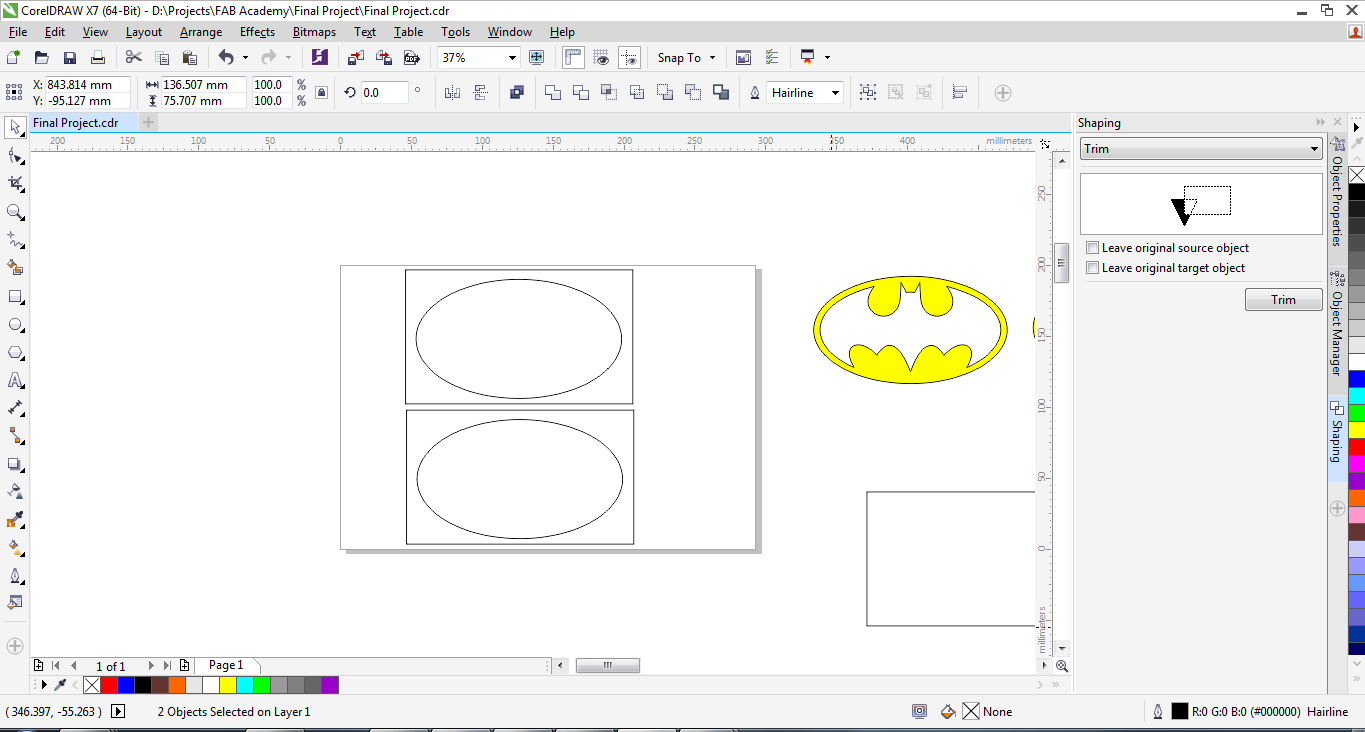1365x732 pixels.
Task: Open the Hairline outline width dropdown
Action: click(x=835, y=93)
